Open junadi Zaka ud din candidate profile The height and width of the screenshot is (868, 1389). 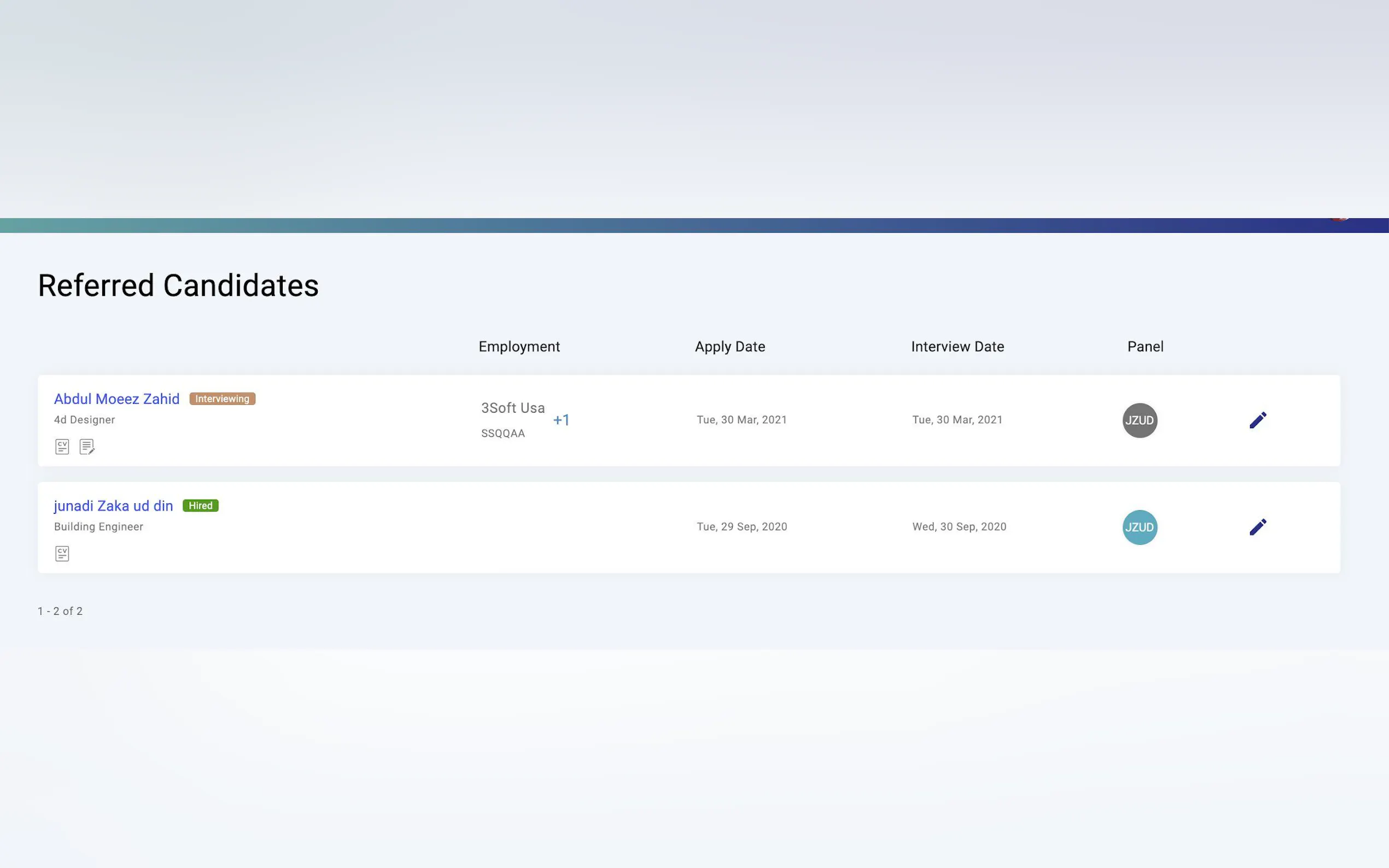[x=113, y=506]
